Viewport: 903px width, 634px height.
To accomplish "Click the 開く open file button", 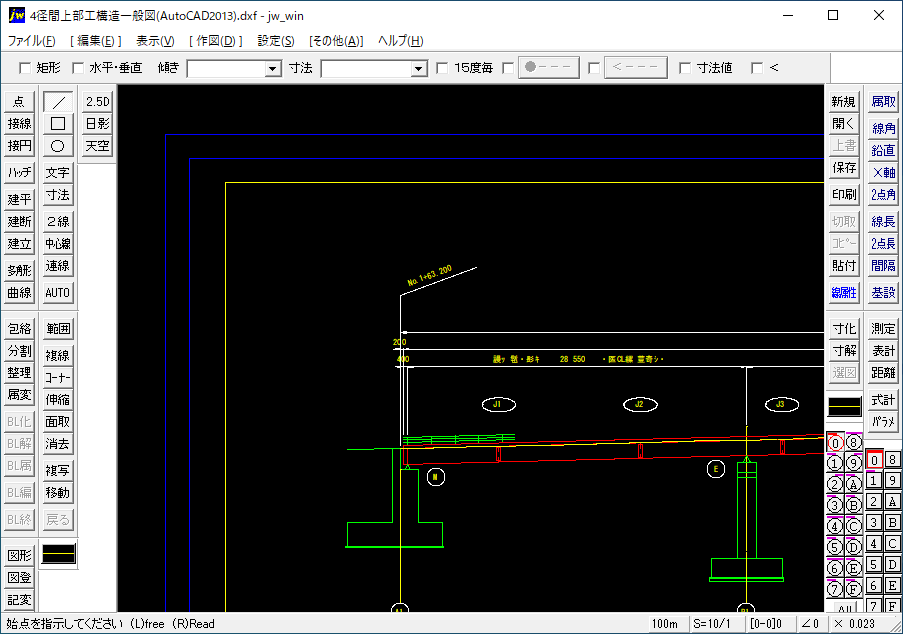I will pos(844,124).
